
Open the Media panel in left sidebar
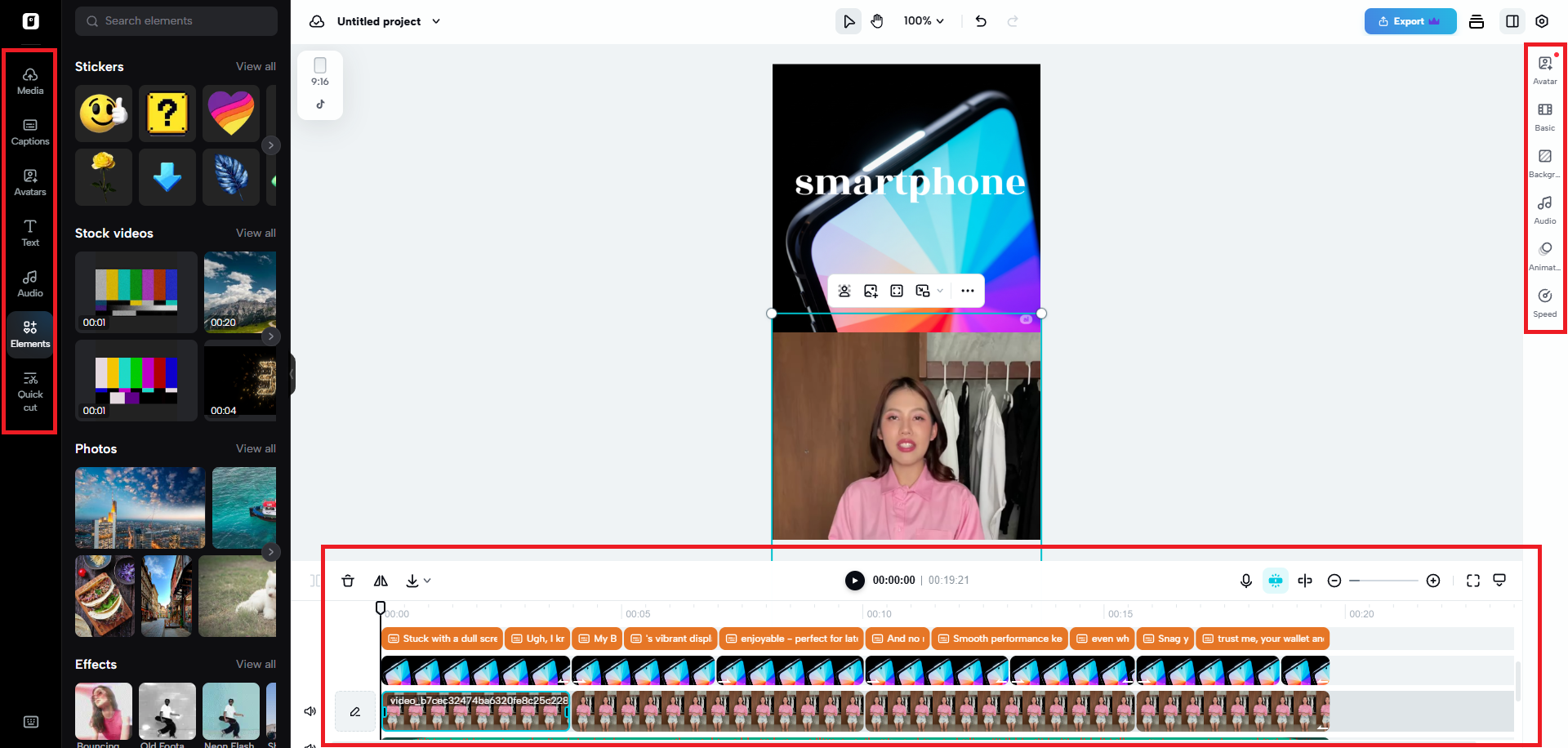pyautogui.click(x=29, y=79)
